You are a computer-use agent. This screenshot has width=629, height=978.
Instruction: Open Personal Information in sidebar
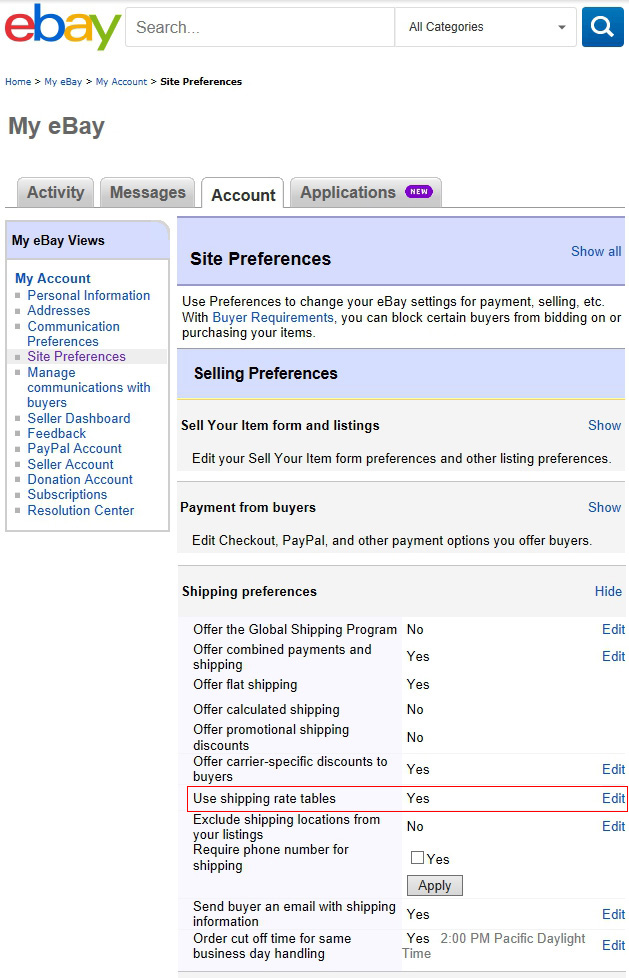89,295
